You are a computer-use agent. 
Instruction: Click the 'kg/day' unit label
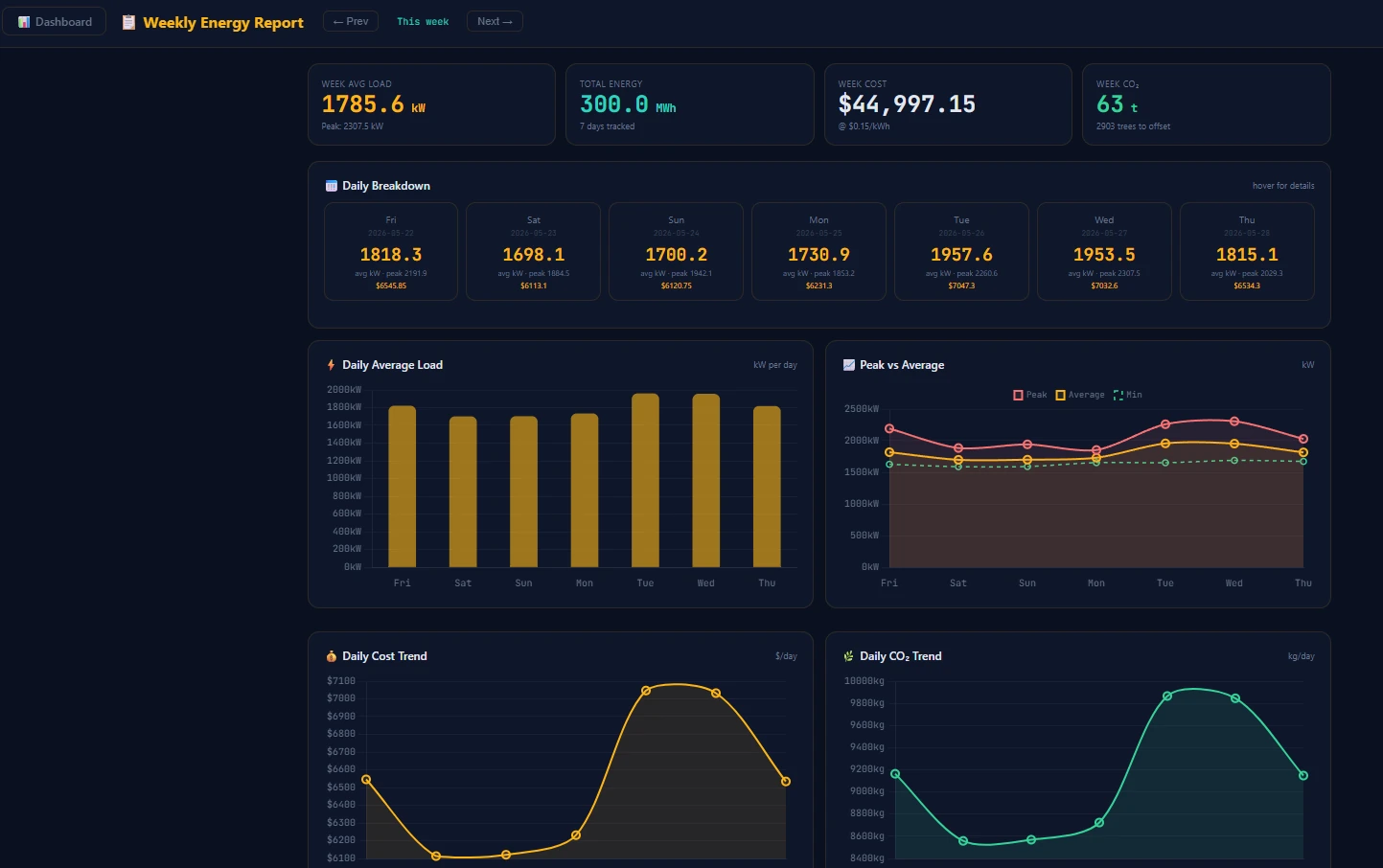(x=1302, y=656)
